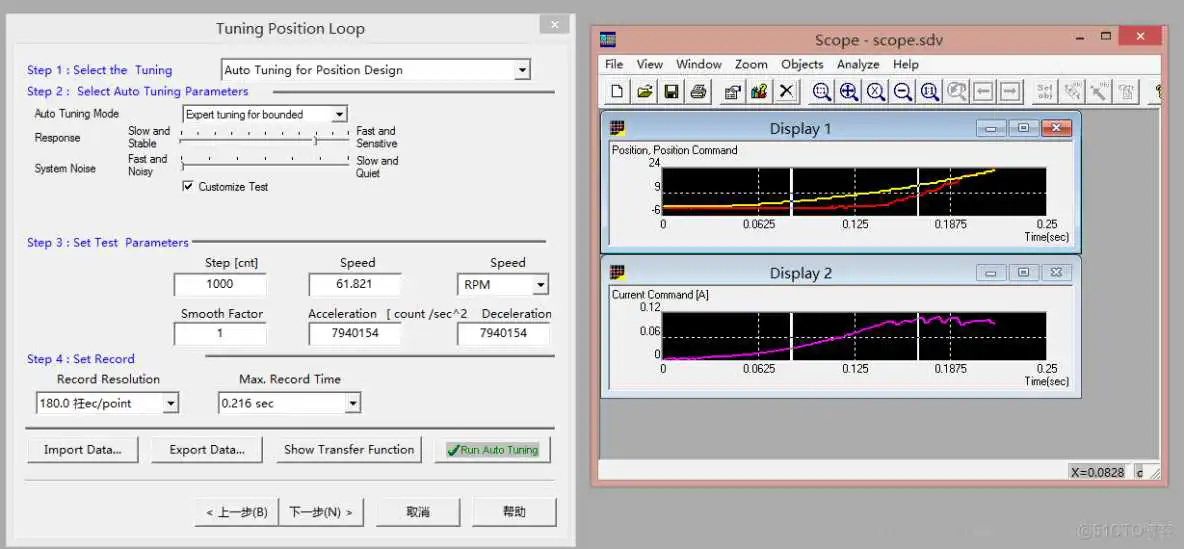The image size is (1184, 549).
Task: Click the 下一步(N) next button
Action: click(322, 512)
